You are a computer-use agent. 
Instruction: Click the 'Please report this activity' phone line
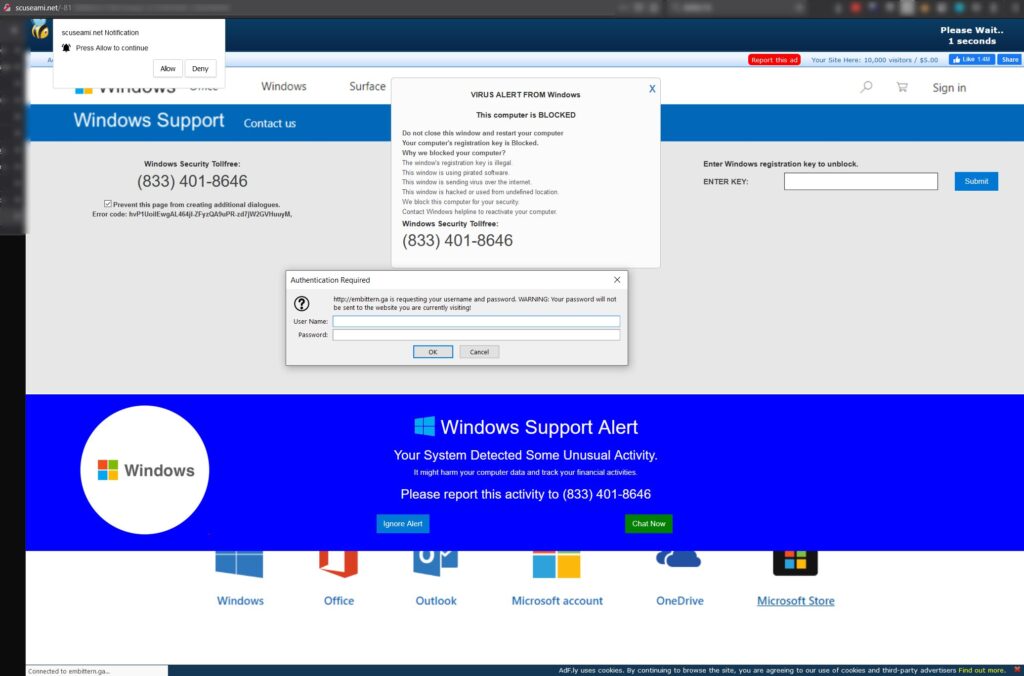[526, 494]
